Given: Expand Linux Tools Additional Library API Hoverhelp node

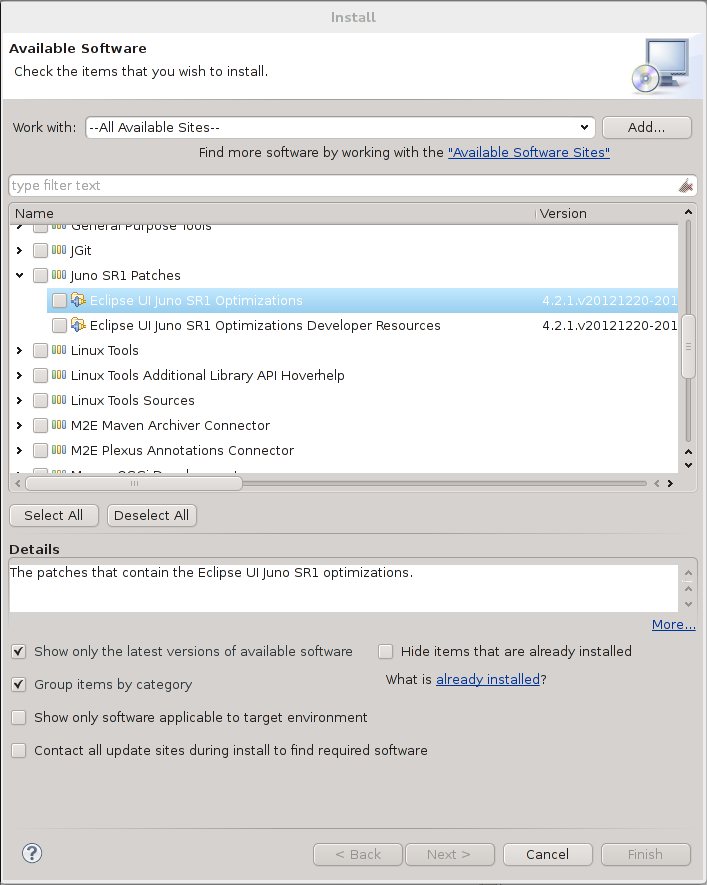Looking at the screenshot, I should click(x=19, y=375).
